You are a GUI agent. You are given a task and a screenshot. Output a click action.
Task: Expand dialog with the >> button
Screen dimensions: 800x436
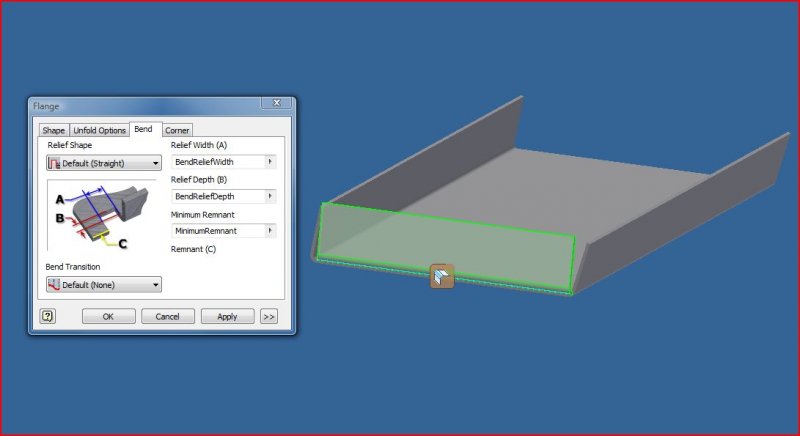click(268, 316)
